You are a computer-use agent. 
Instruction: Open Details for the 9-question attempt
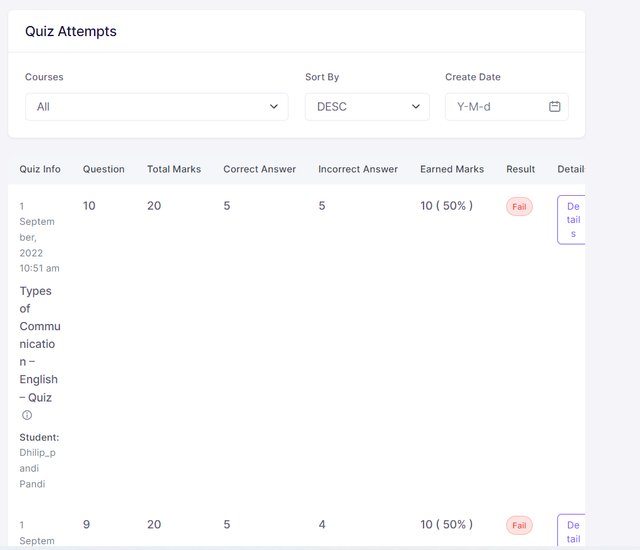pyautogui.click(x=571, y=530)
